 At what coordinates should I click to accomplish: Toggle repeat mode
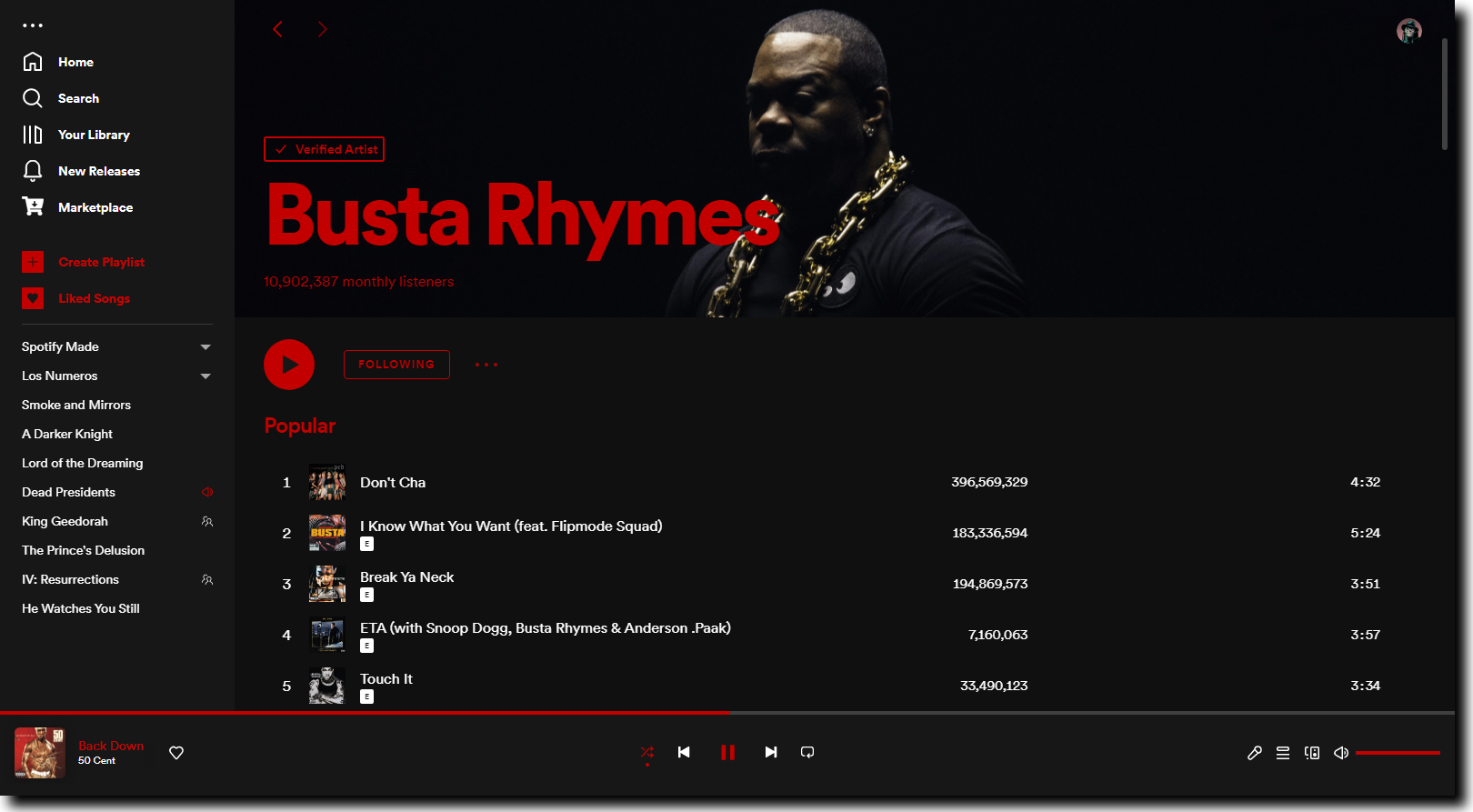(x=807, y=752)
